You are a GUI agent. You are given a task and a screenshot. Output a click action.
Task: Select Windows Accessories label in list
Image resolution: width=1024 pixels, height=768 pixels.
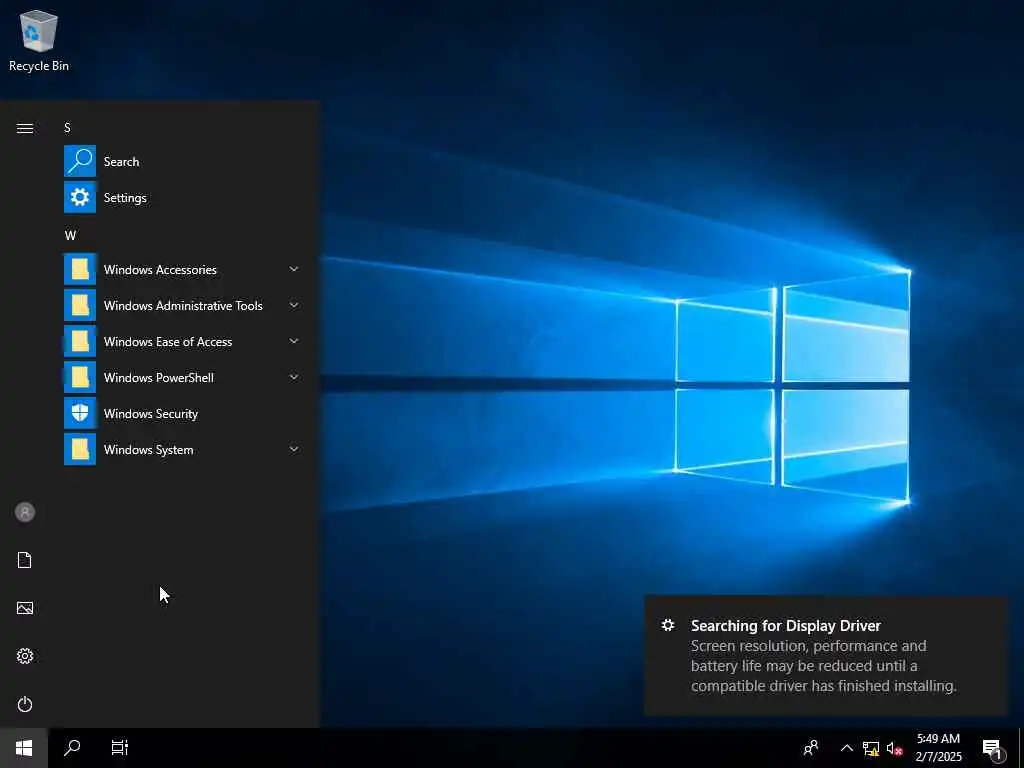click(160, 270)
